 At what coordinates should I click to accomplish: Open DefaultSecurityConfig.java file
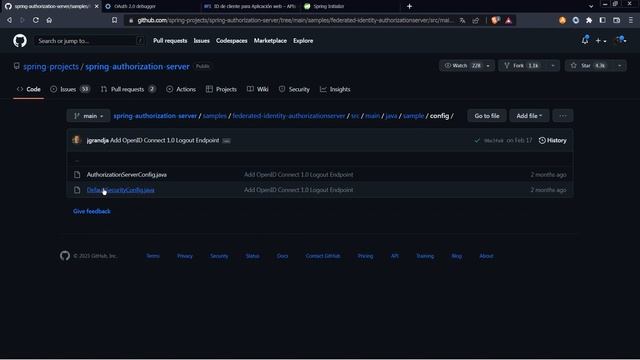point(120,190)
